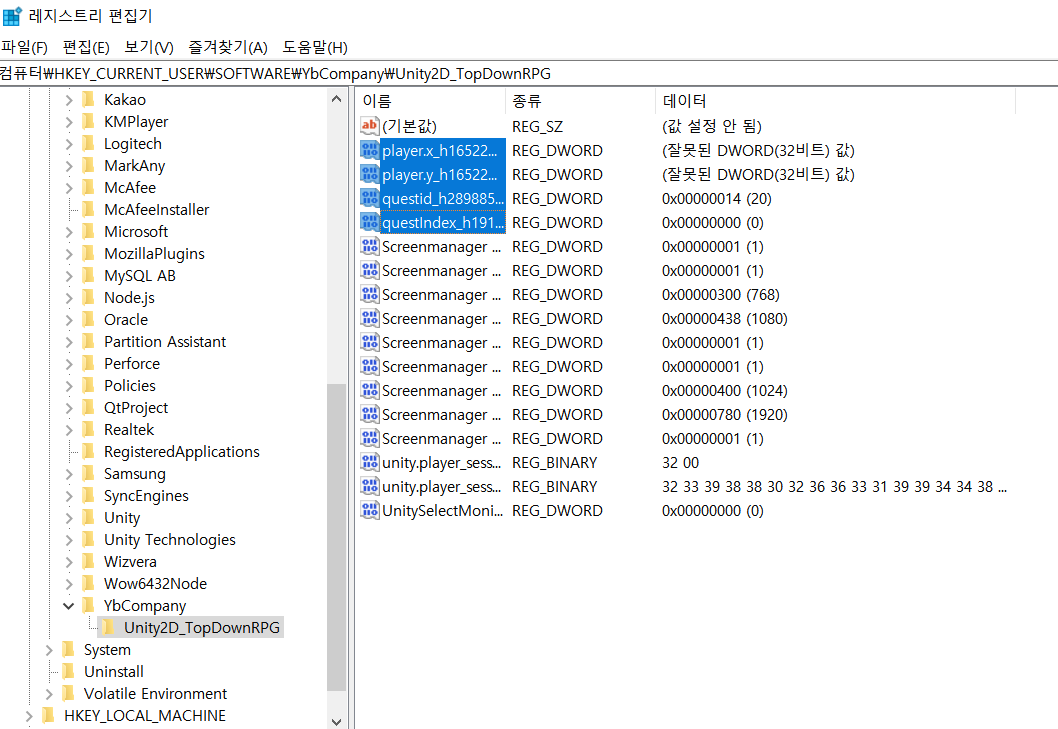Click the icon of Screenmanager entry valued 1080

[369, 318]
